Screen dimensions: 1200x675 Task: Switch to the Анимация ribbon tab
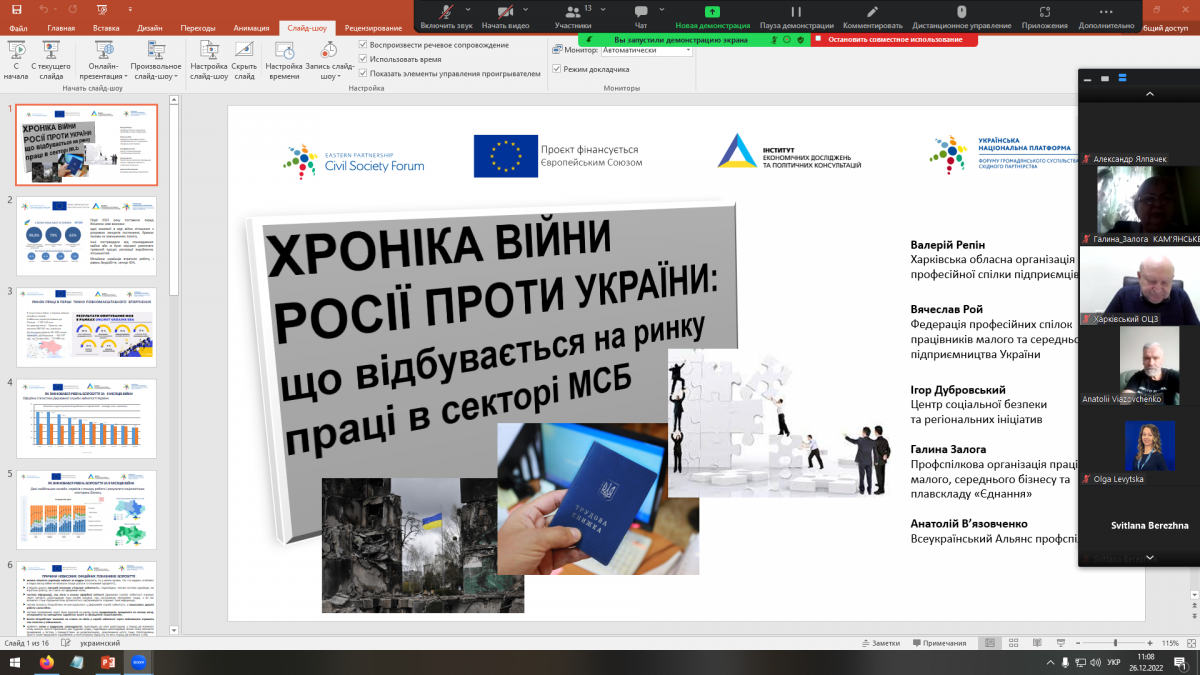249,29
